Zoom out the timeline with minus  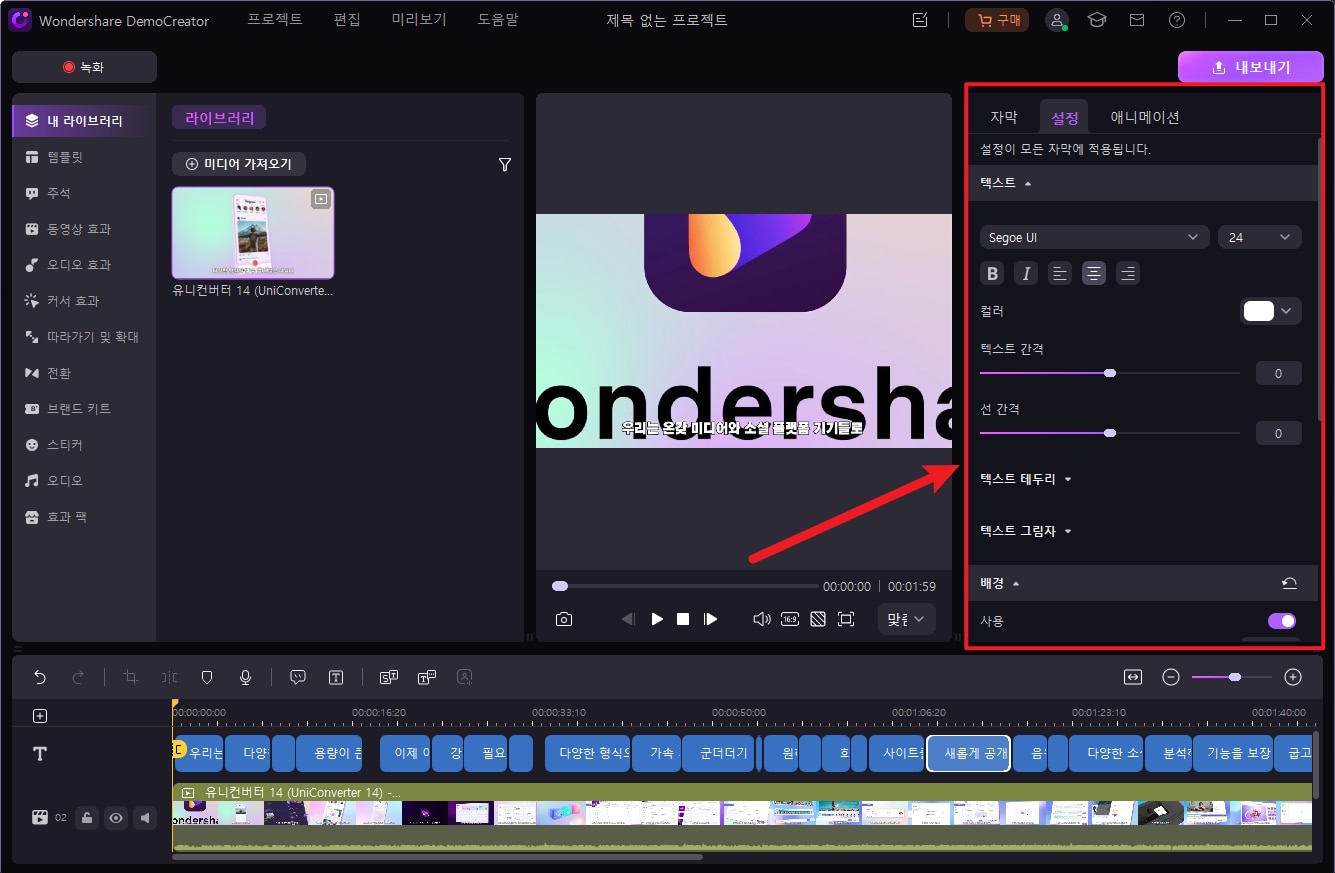(1171, 677)
